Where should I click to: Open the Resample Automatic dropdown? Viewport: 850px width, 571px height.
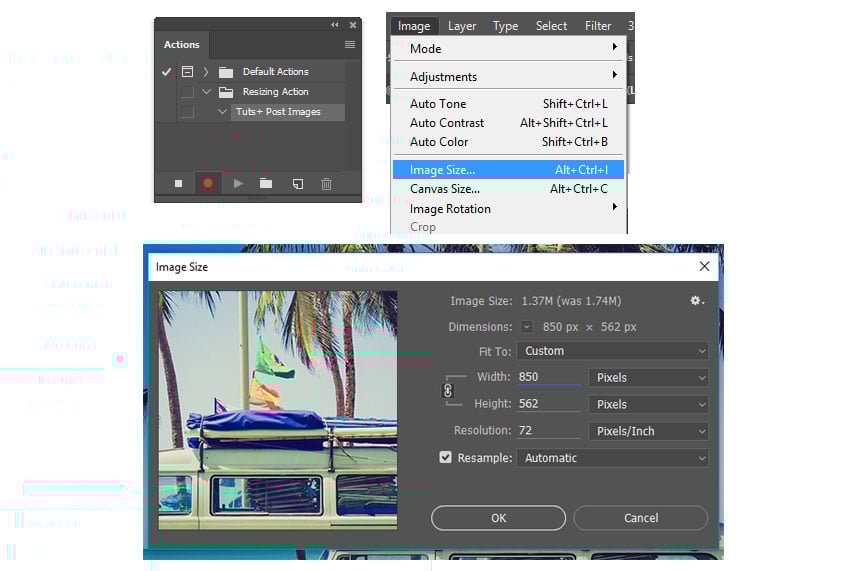(x=613, y=458)
